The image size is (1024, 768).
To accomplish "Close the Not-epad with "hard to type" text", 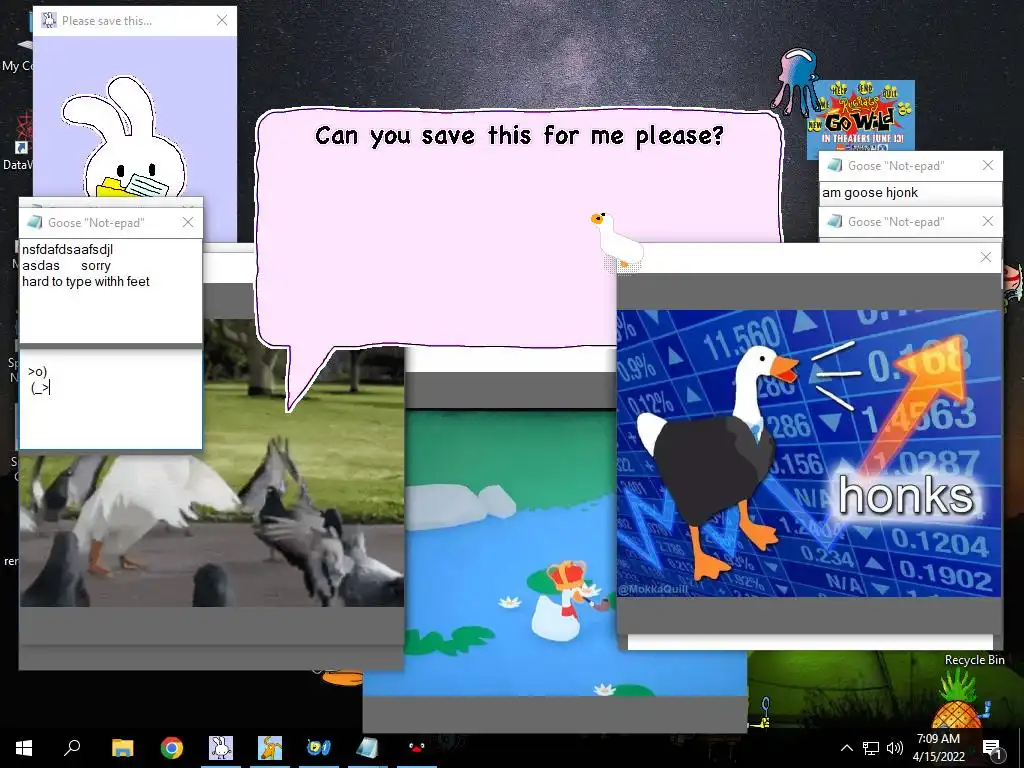I will coord(188,222).
